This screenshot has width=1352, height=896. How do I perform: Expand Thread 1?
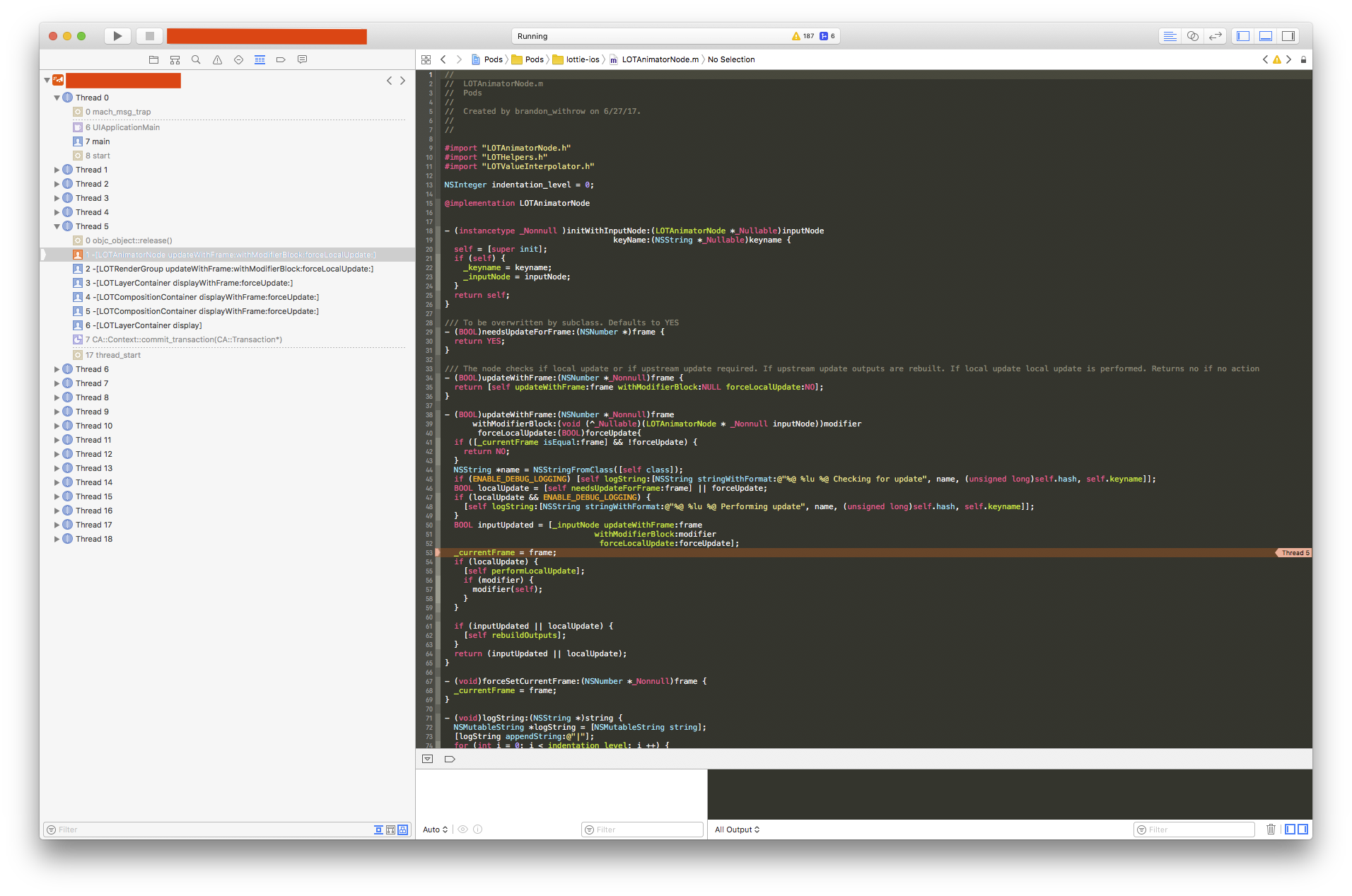coord(57,170)
